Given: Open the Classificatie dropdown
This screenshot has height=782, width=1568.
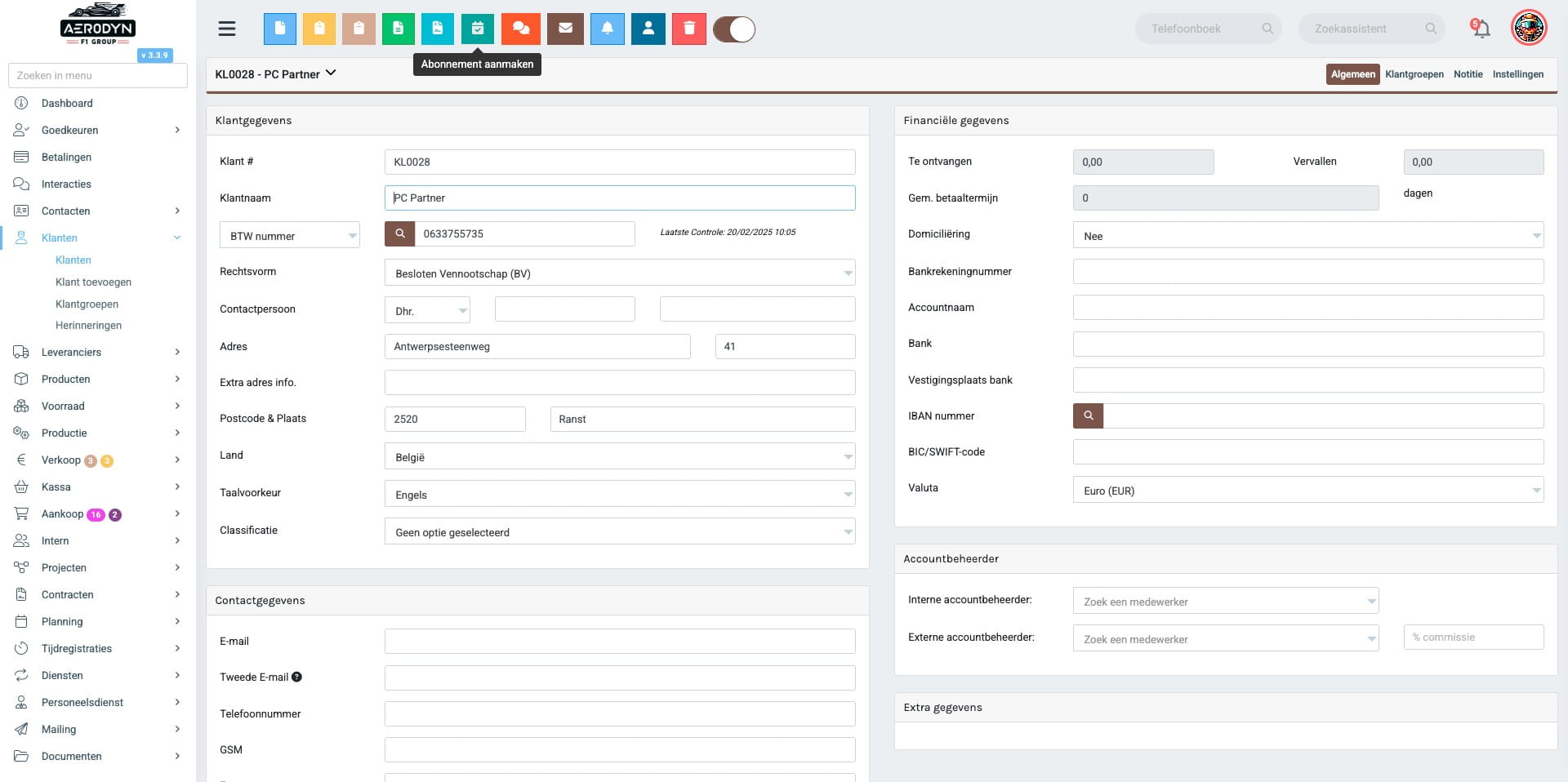Looking at the screenshot, I should (620, 531).
